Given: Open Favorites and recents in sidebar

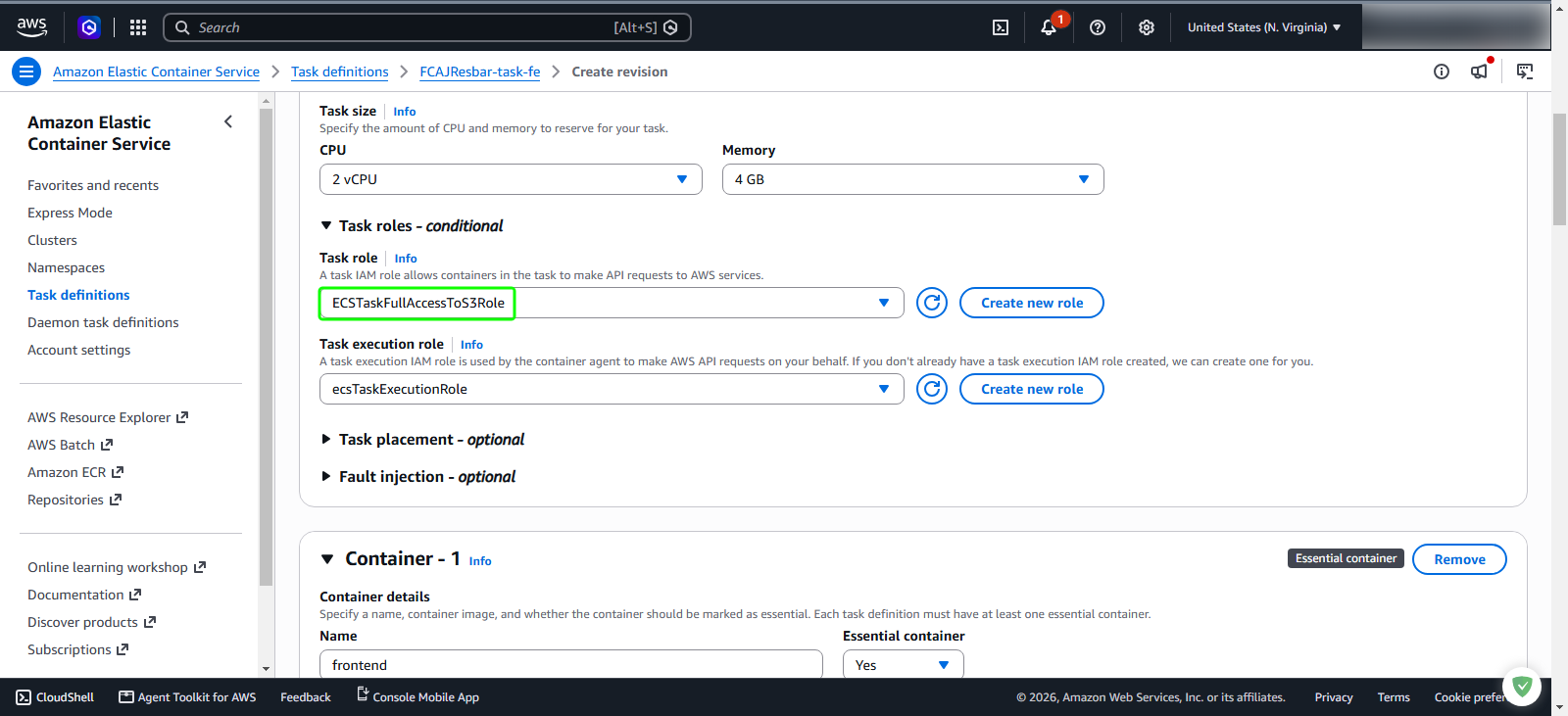Looking at the screenshot, I should 93,185.
